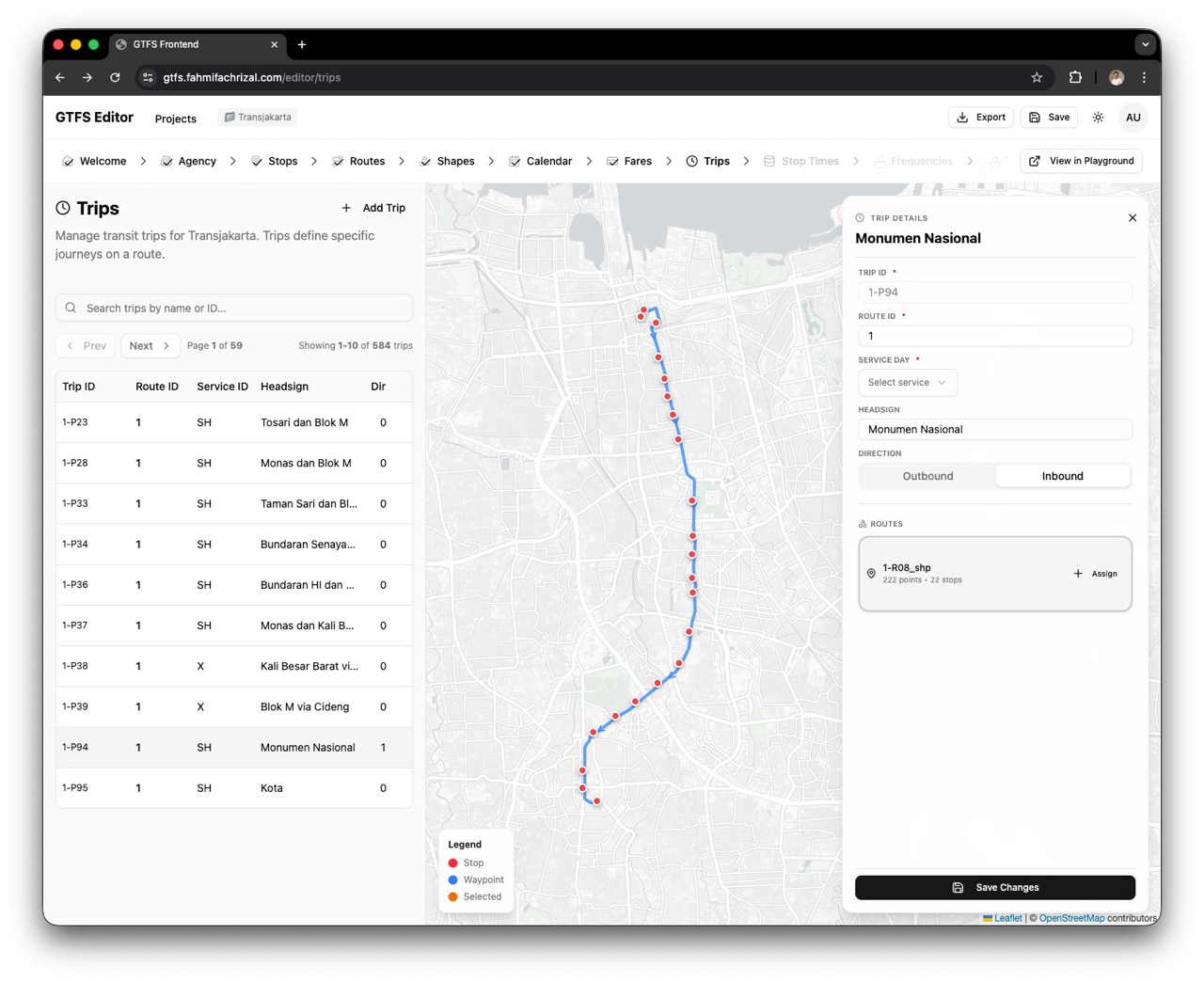The image size is (1204, 982).
Task: Click the AU user avatar
Action: click(1133, 118)
